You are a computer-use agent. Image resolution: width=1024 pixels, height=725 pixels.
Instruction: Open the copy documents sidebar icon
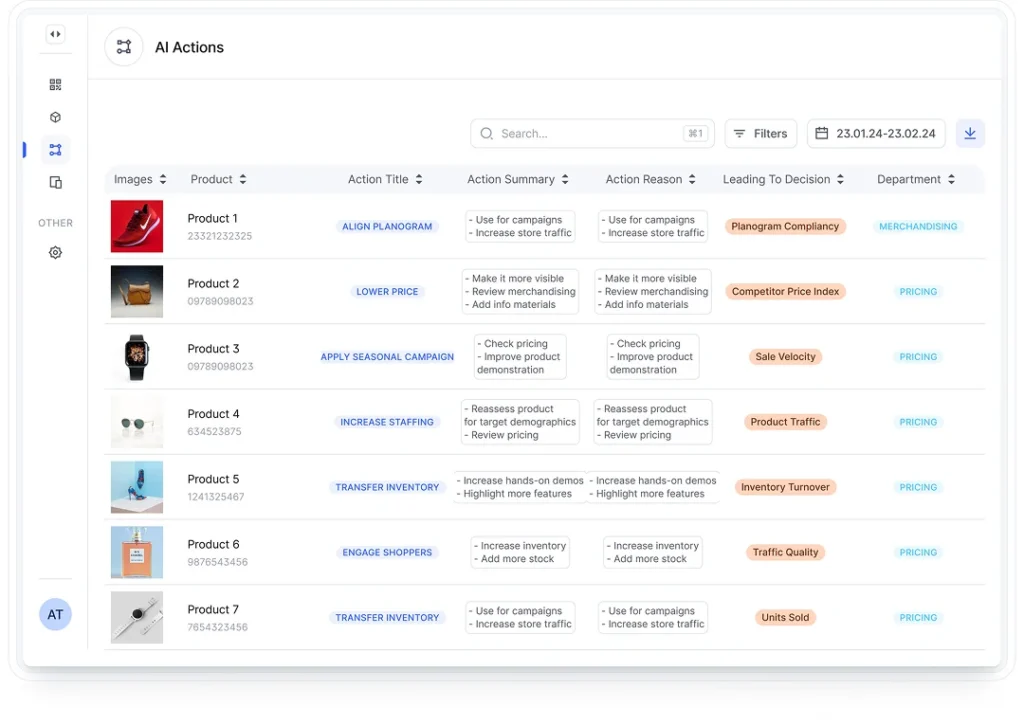click(x=55, y=182)
